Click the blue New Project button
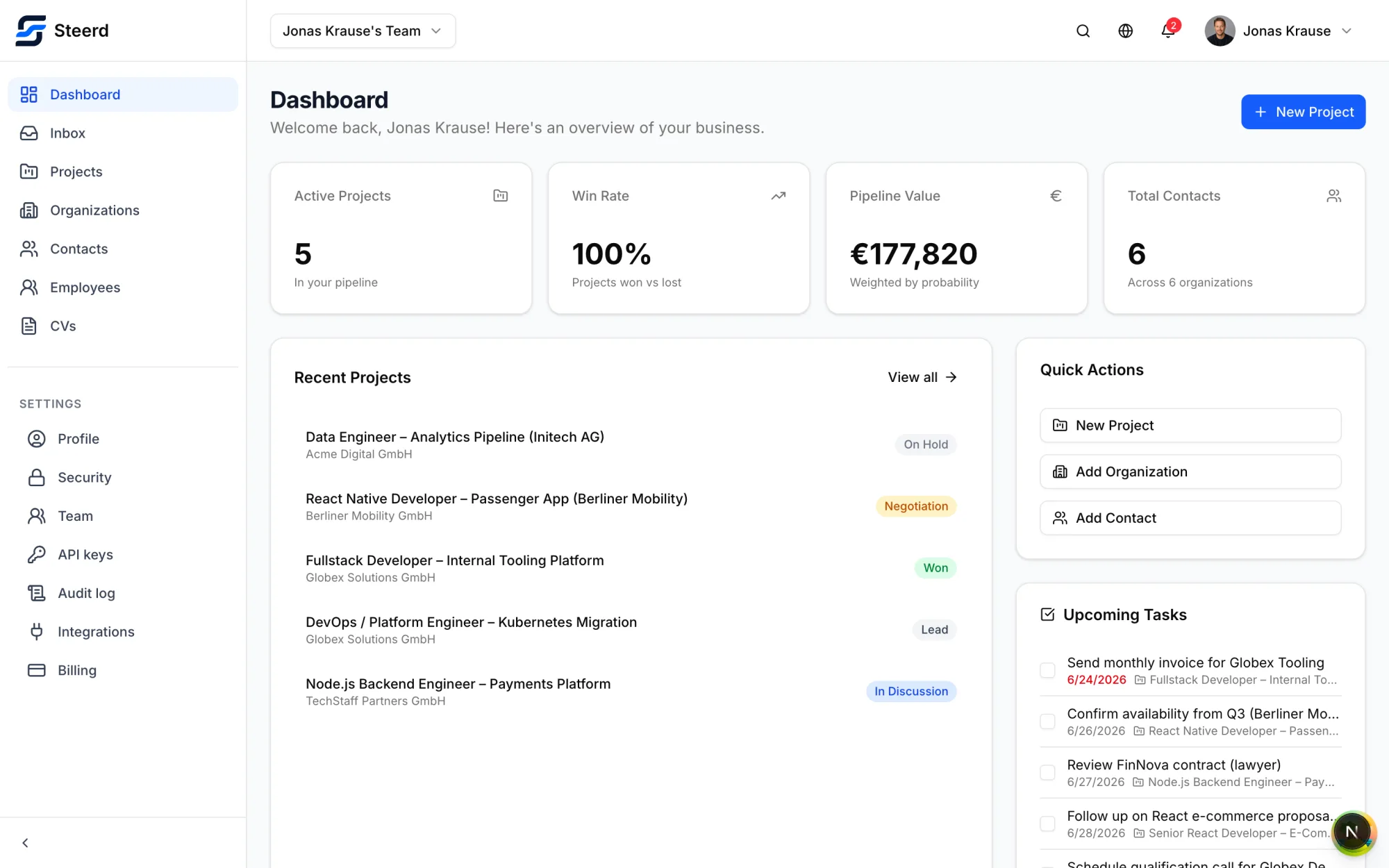This screenshot has height=868, width=1389. (1303, 112)
